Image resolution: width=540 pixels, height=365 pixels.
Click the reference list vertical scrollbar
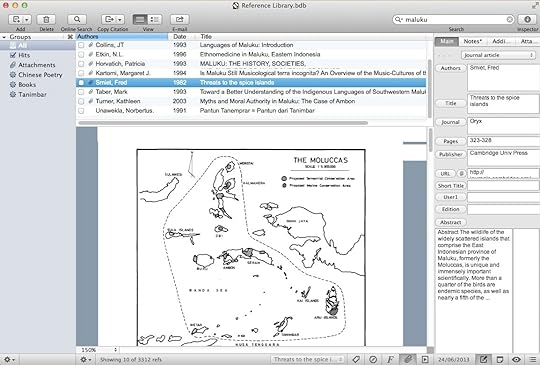pos(429,88)
